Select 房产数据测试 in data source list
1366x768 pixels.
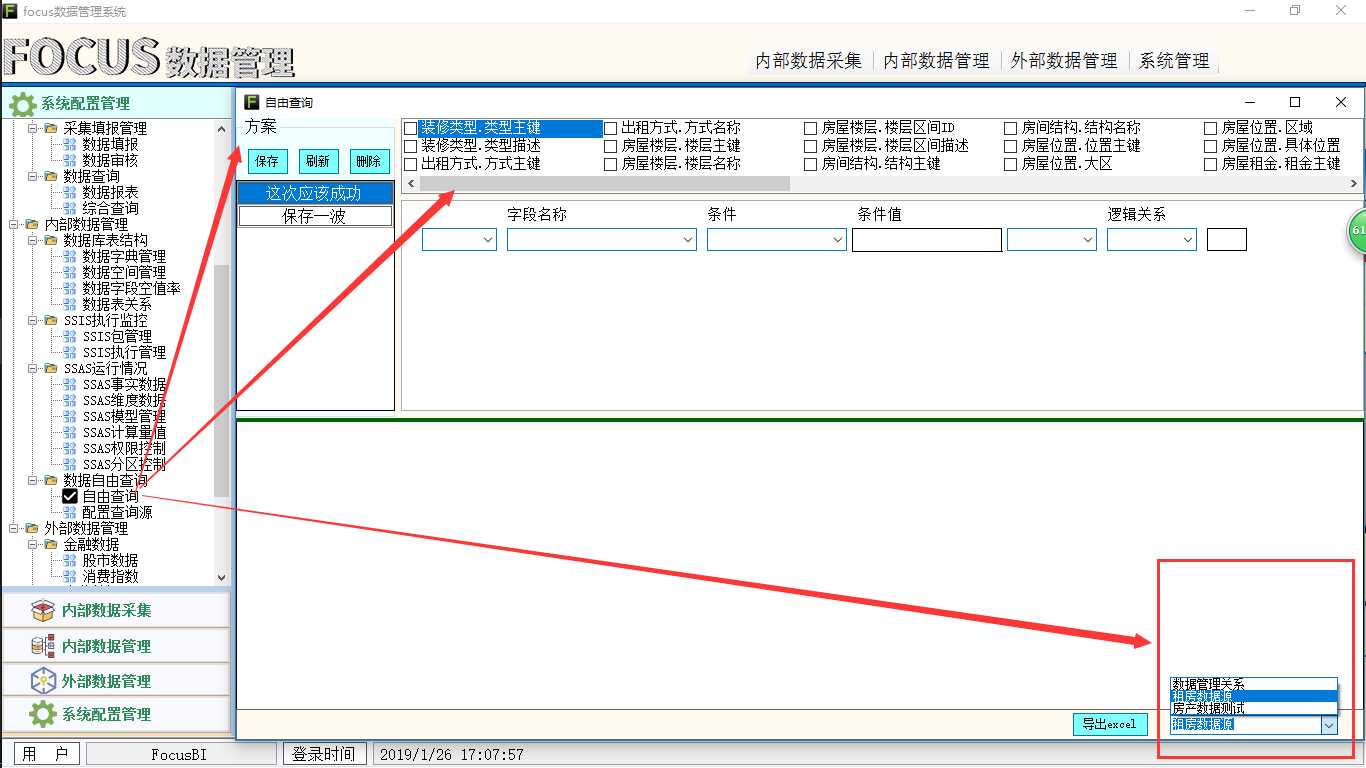pos(1254,708)
